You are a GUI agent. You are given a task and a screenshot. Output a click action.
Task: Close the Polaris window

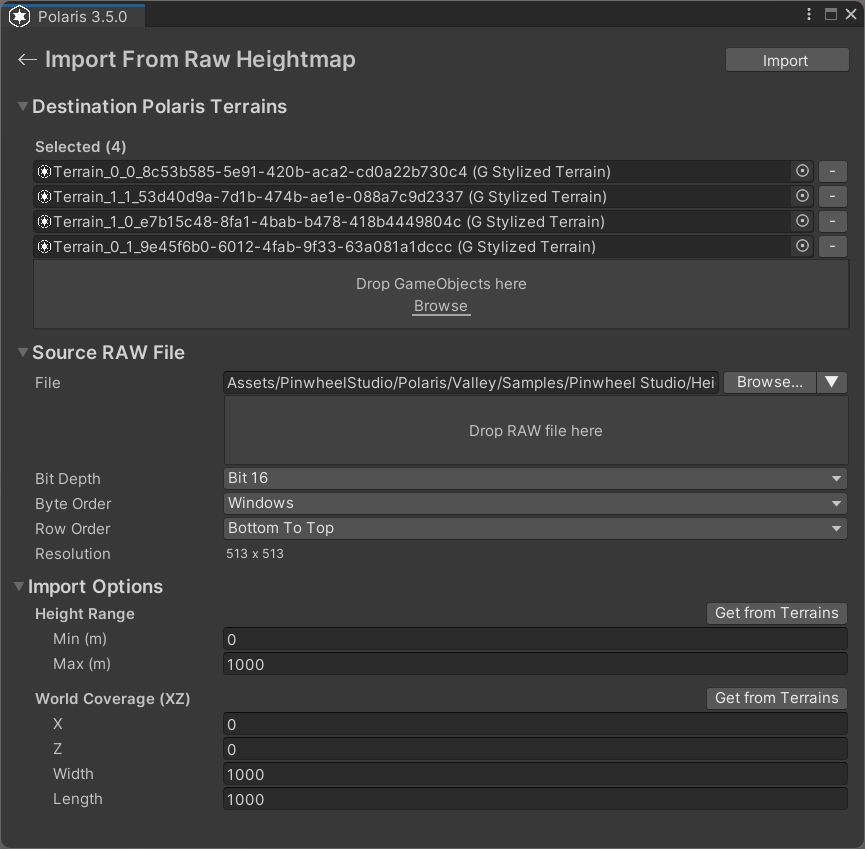coord(851,14)
